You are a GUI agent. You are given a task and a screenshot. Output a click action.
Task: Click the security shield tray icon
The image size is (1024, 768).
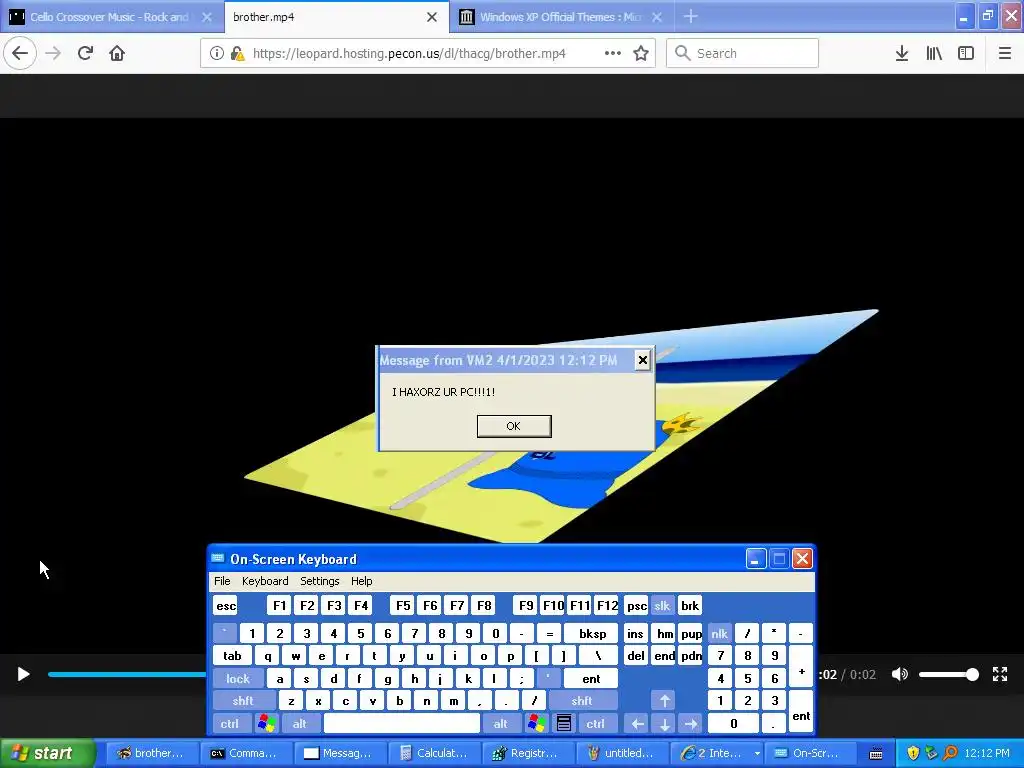click(914, 753)
